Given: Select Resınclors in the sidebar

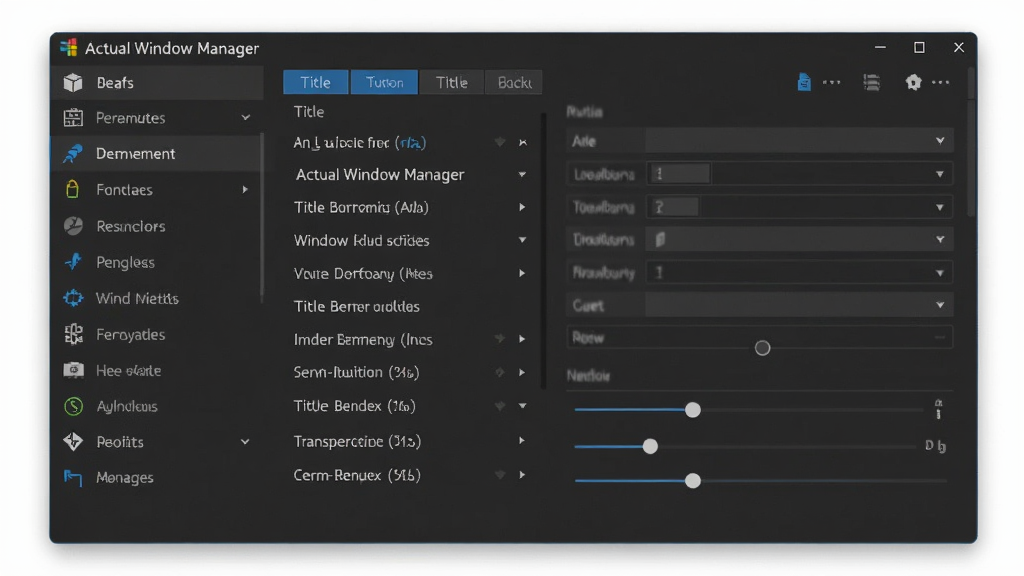Looking at the screenshot, I should [157, 226].
